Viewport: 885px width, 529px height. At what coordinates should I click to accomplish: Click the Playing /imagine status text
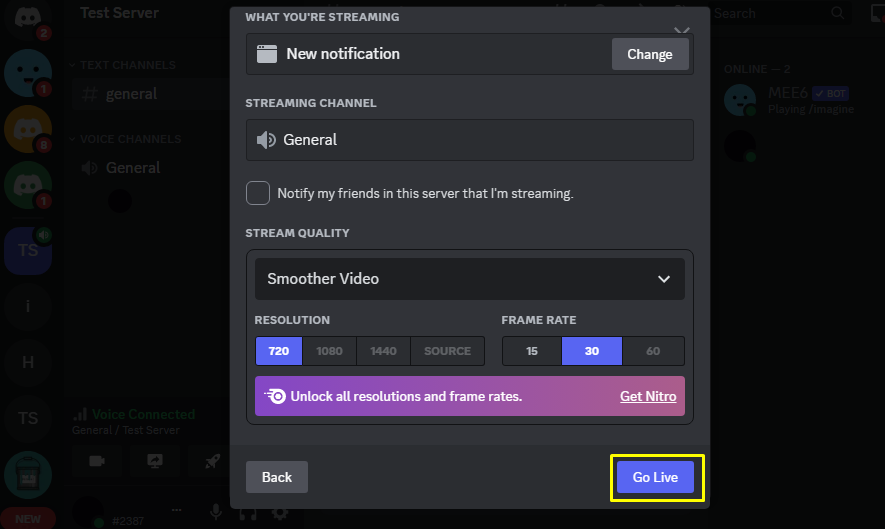[810, 109]
